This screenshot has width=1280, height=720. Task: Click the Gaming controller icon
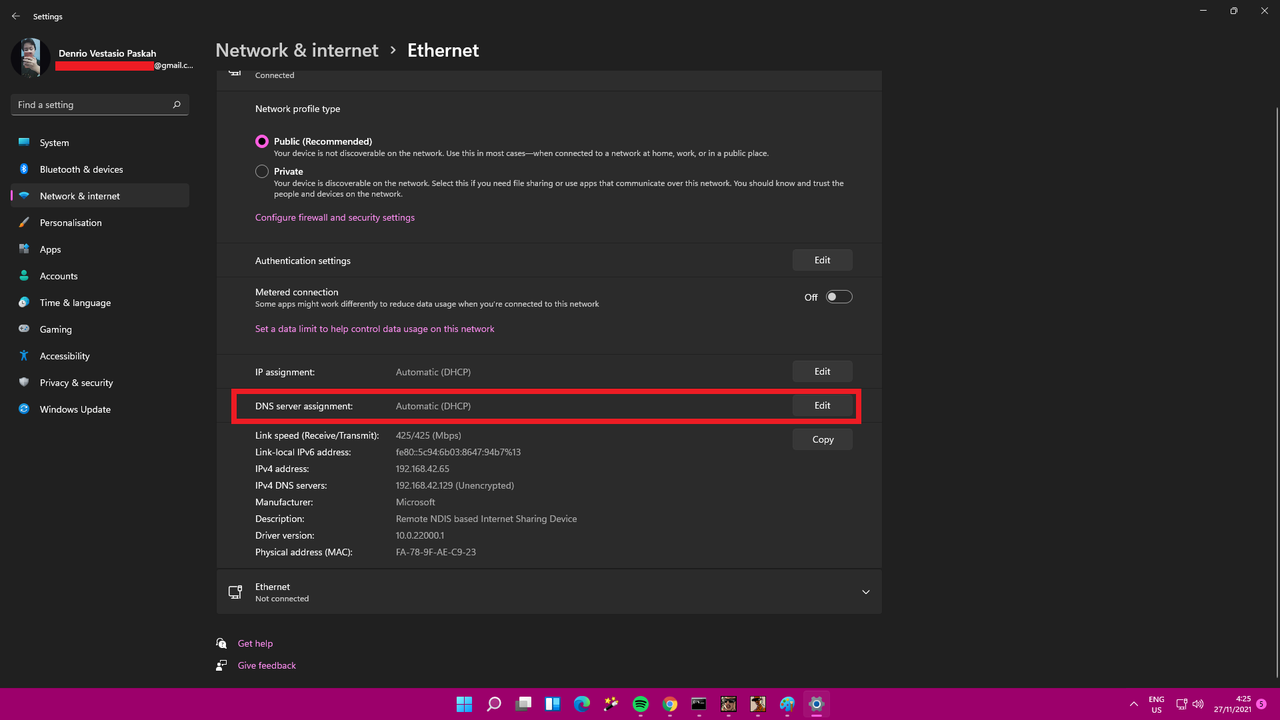[x=24, y=329]
